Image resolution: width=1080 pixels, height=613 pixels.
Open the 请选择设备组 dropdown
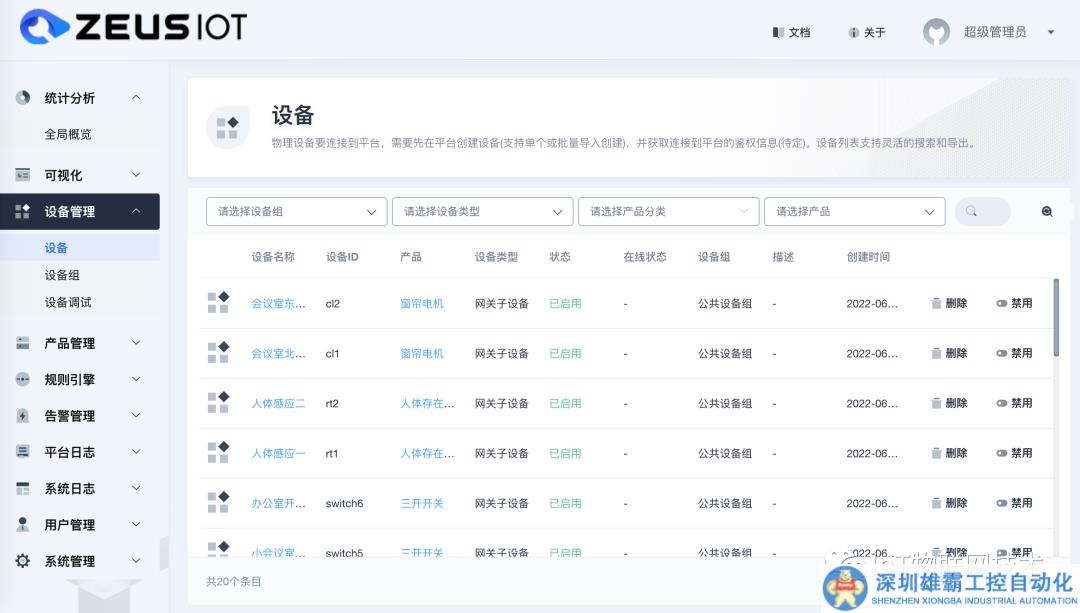(x=296, y=212)
